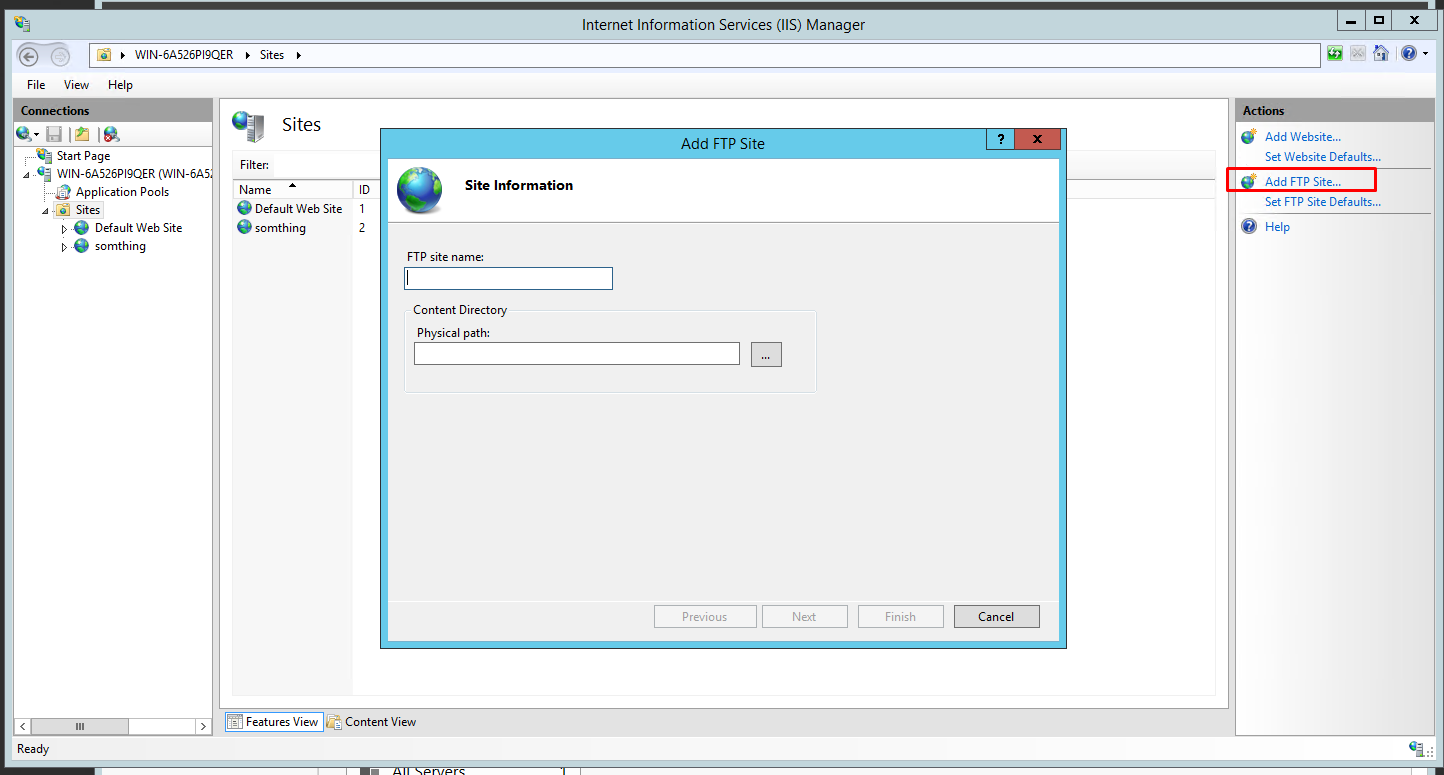This screenshot has width=1444, height=775.
Task: Click the Start Page icon in the tree
Action: coord(45,155)
